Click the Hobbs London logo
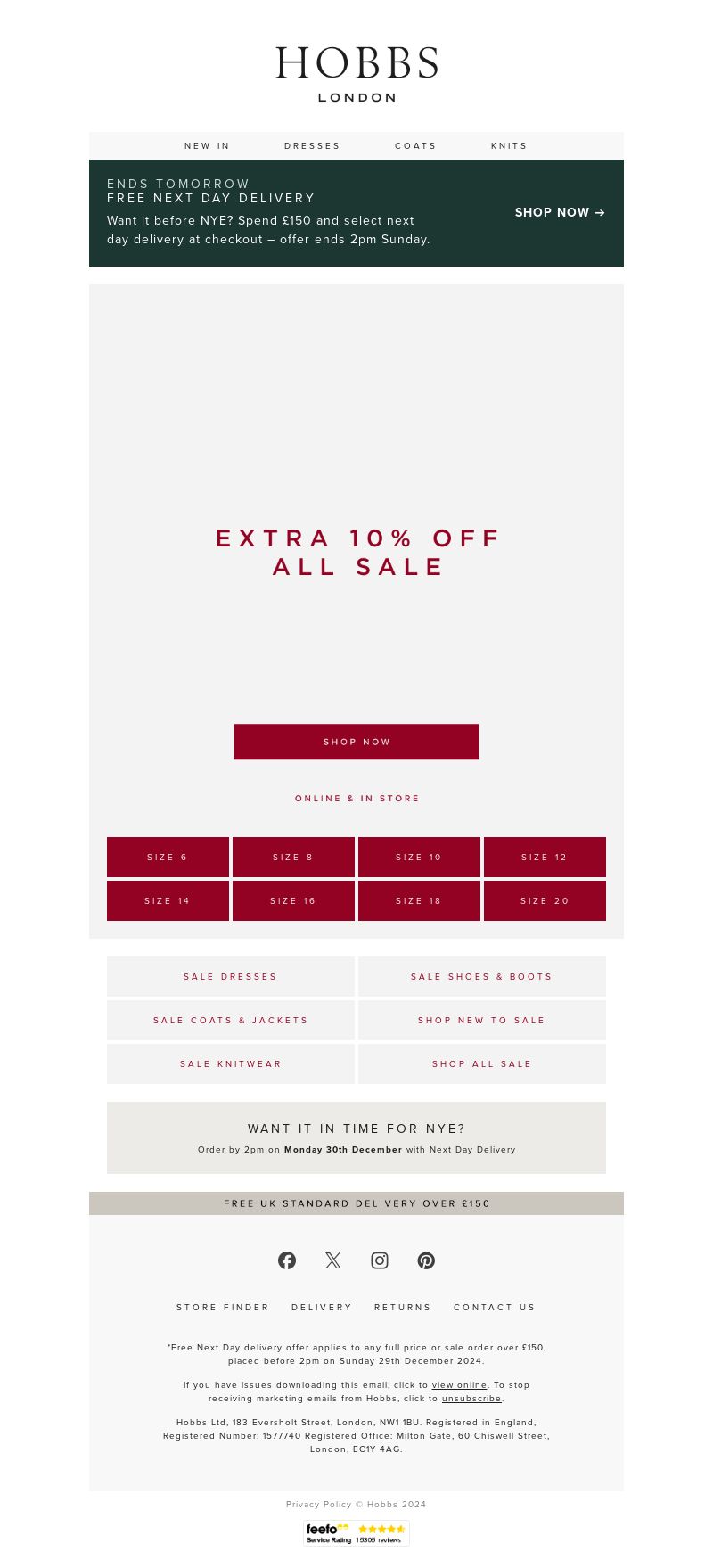This screenshot has height=1568, width=713. (x=356, y=75)
